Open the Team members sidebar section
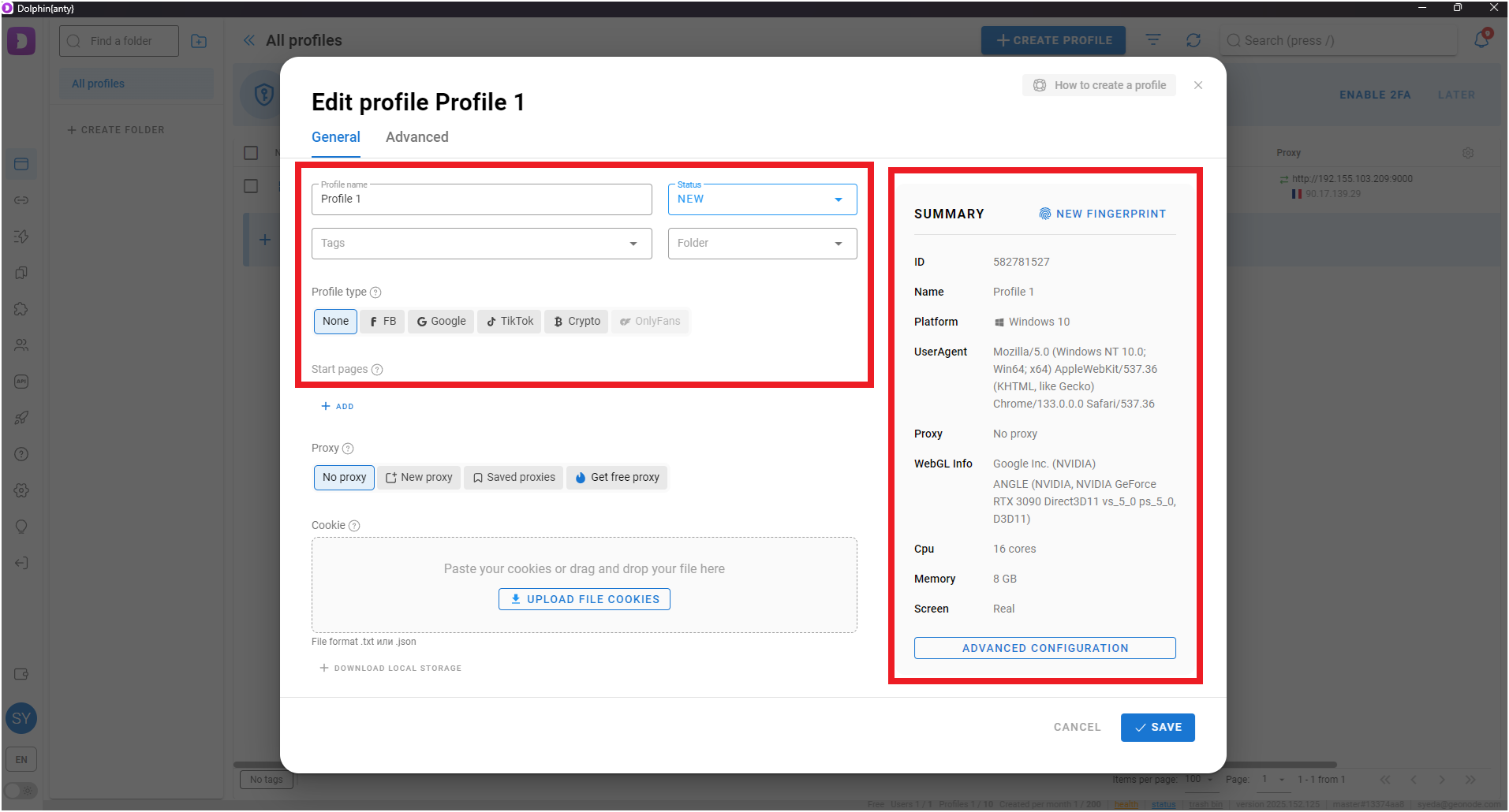Viewport: 1509px width, 812px height. (21, 345)
